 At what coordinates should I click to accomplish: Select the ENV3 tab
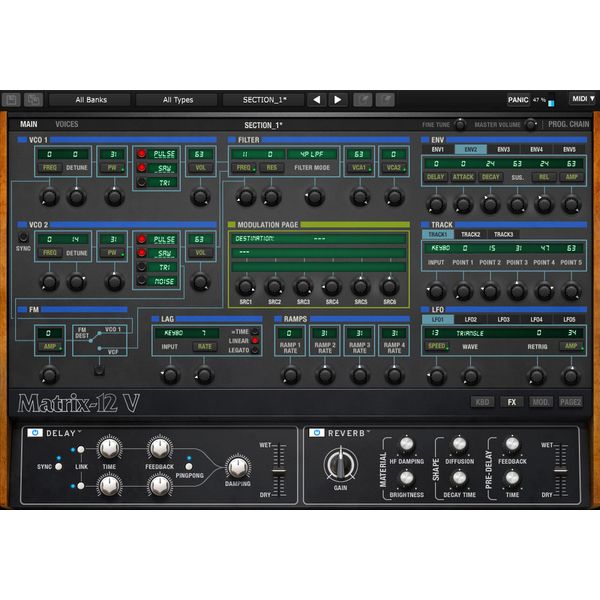(504, 149)
